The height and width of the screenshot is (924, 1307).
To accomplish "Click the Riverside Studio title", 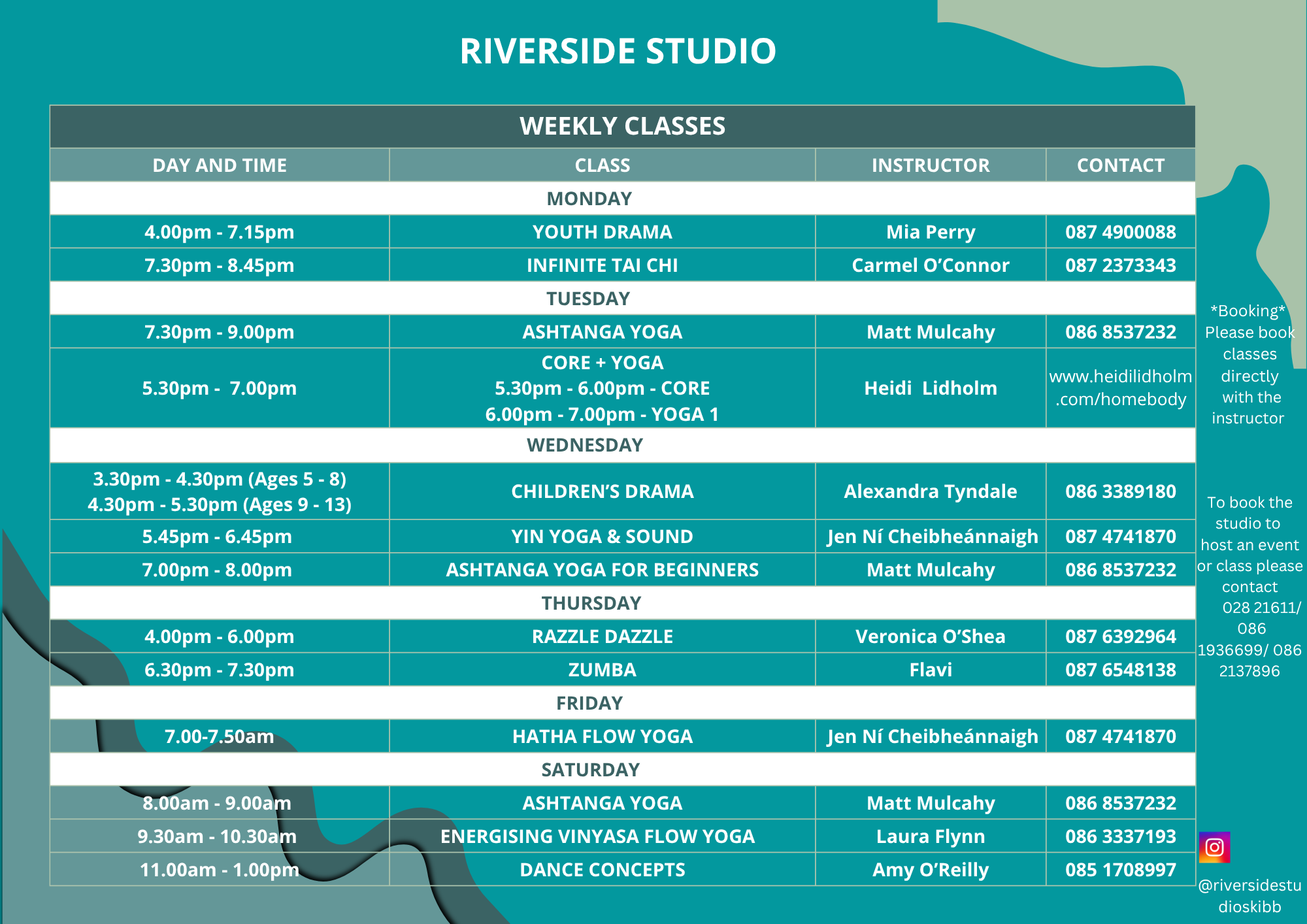I will [618, 51].
